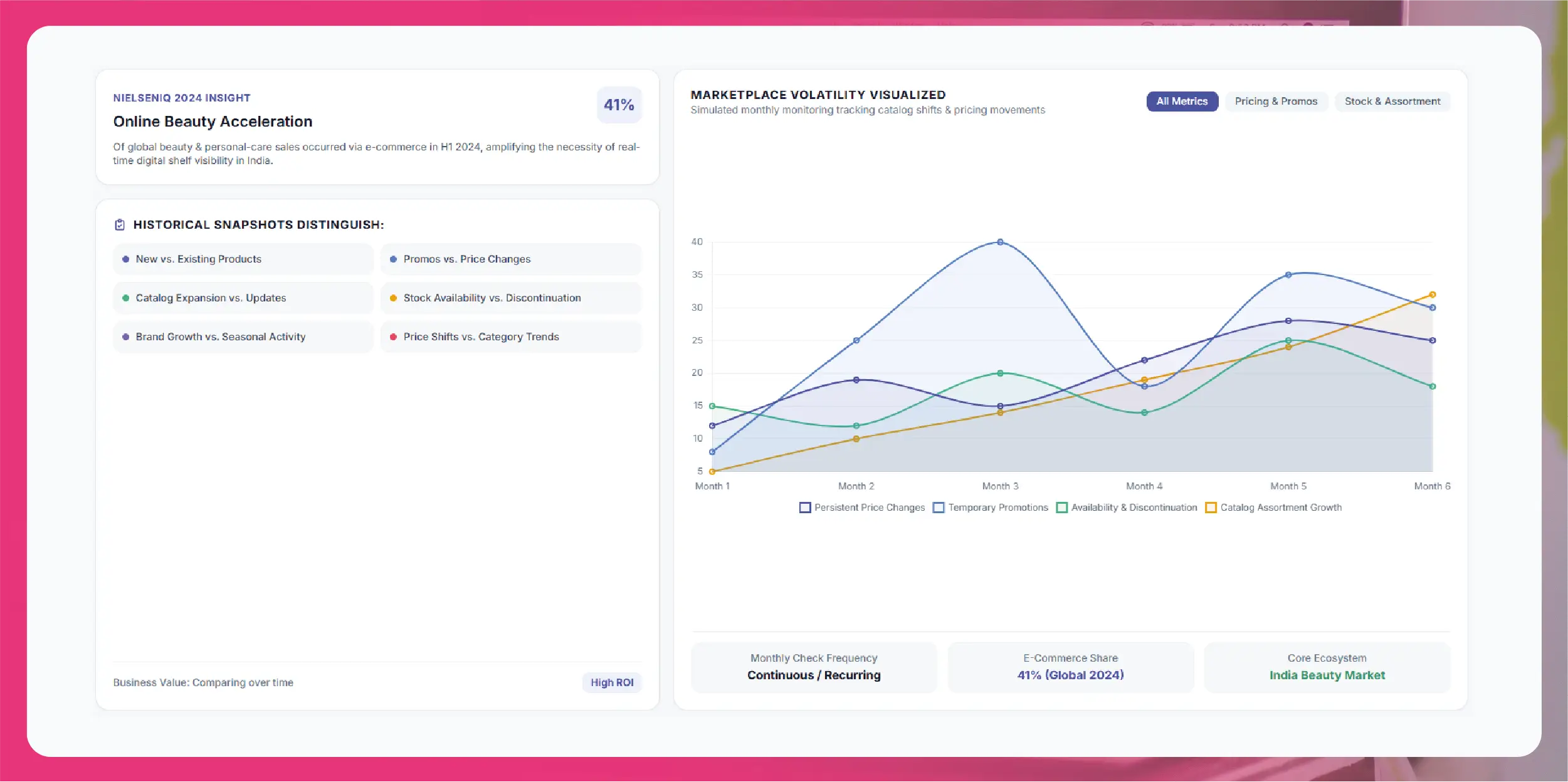Click the High ROI badge

[612, 682]
